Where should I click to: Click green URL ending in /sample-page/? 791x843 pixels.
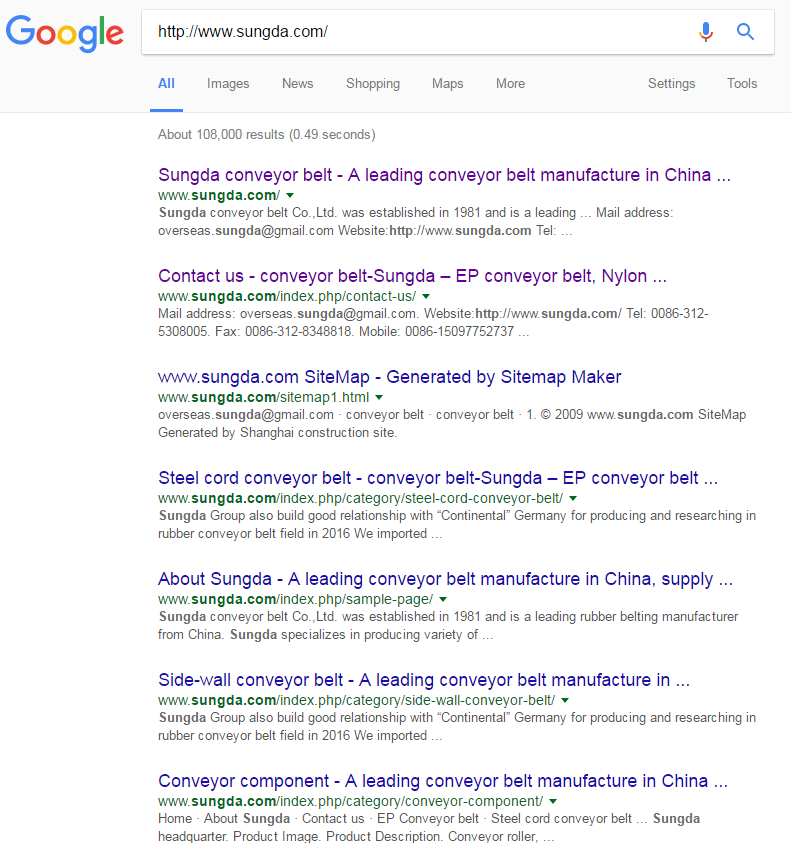[x=296, y=599]
